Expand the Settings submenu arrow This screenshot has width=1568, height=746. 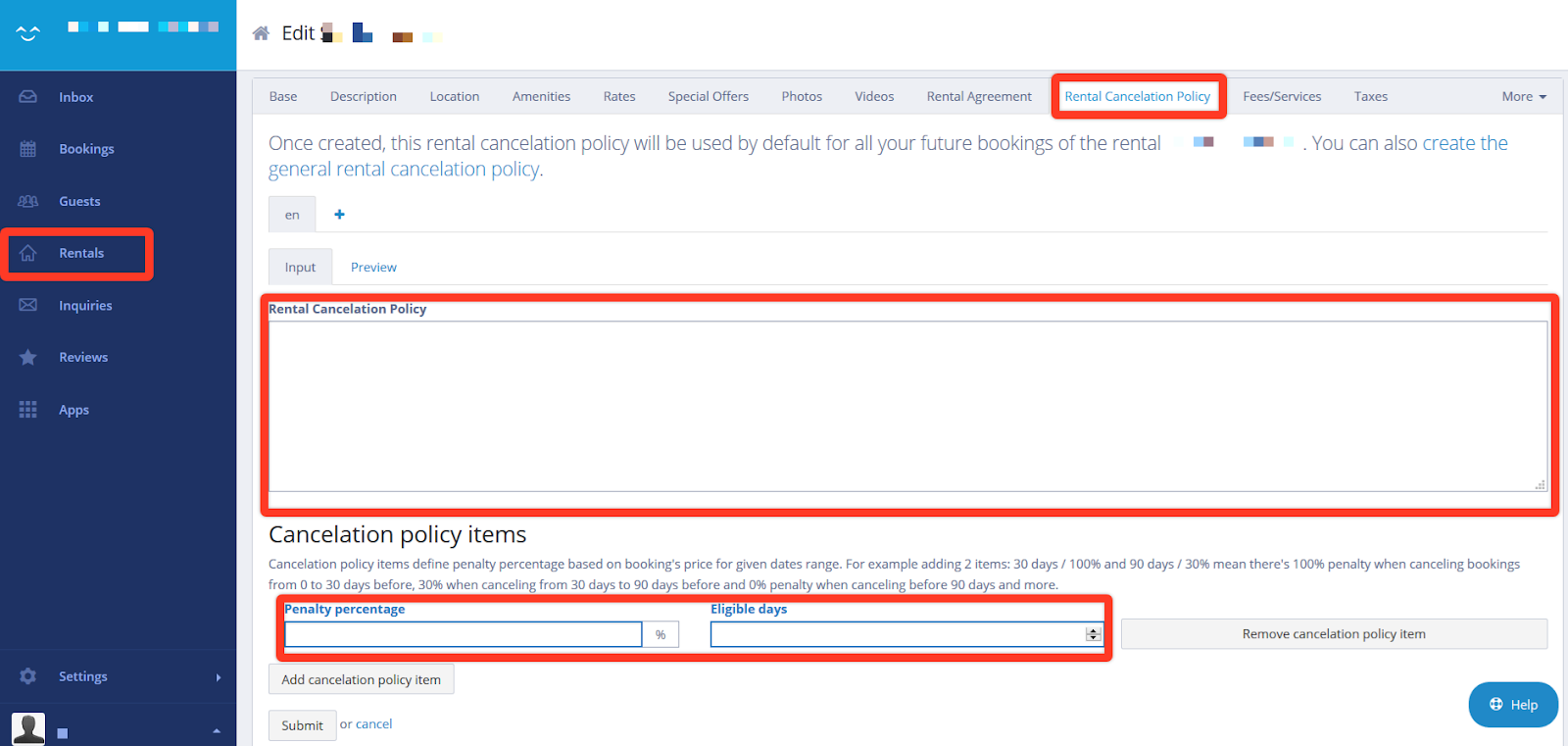coord(218,676)
